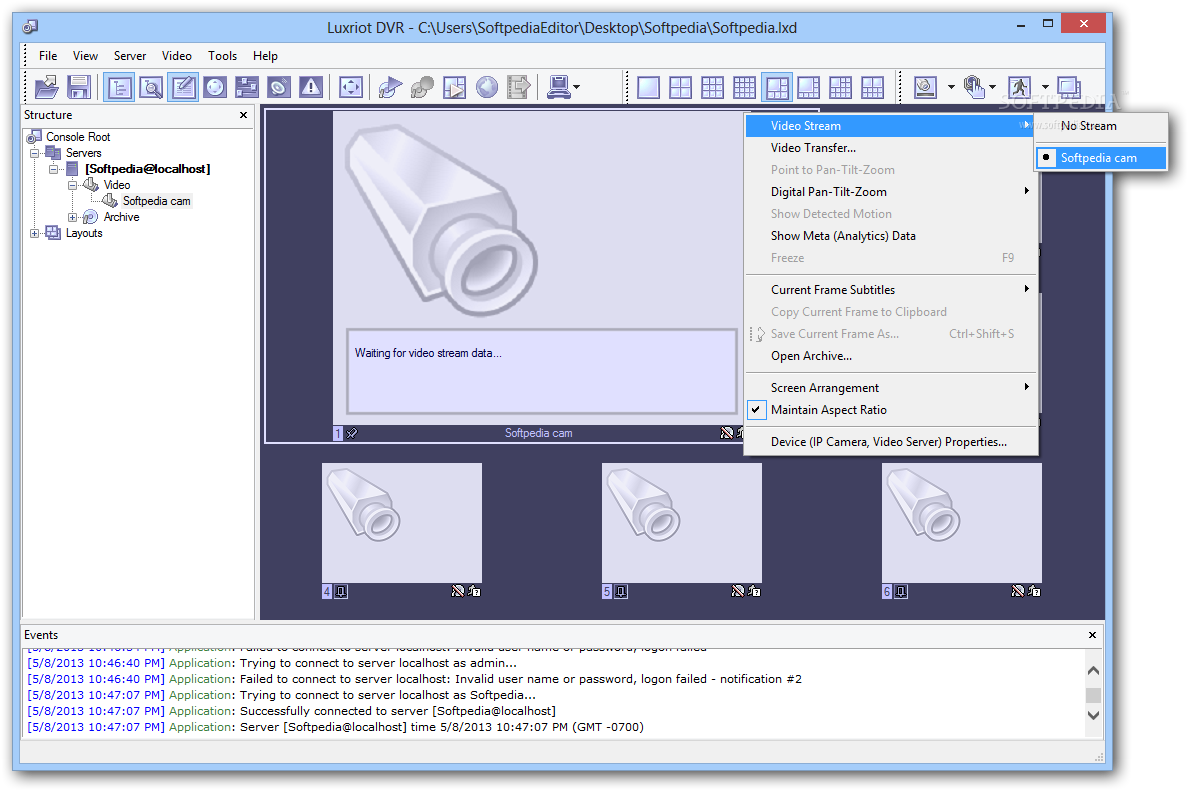The image size is (1189, 791).
Task: Select the 2x2 grid screen layout
Action: point(680,88)
